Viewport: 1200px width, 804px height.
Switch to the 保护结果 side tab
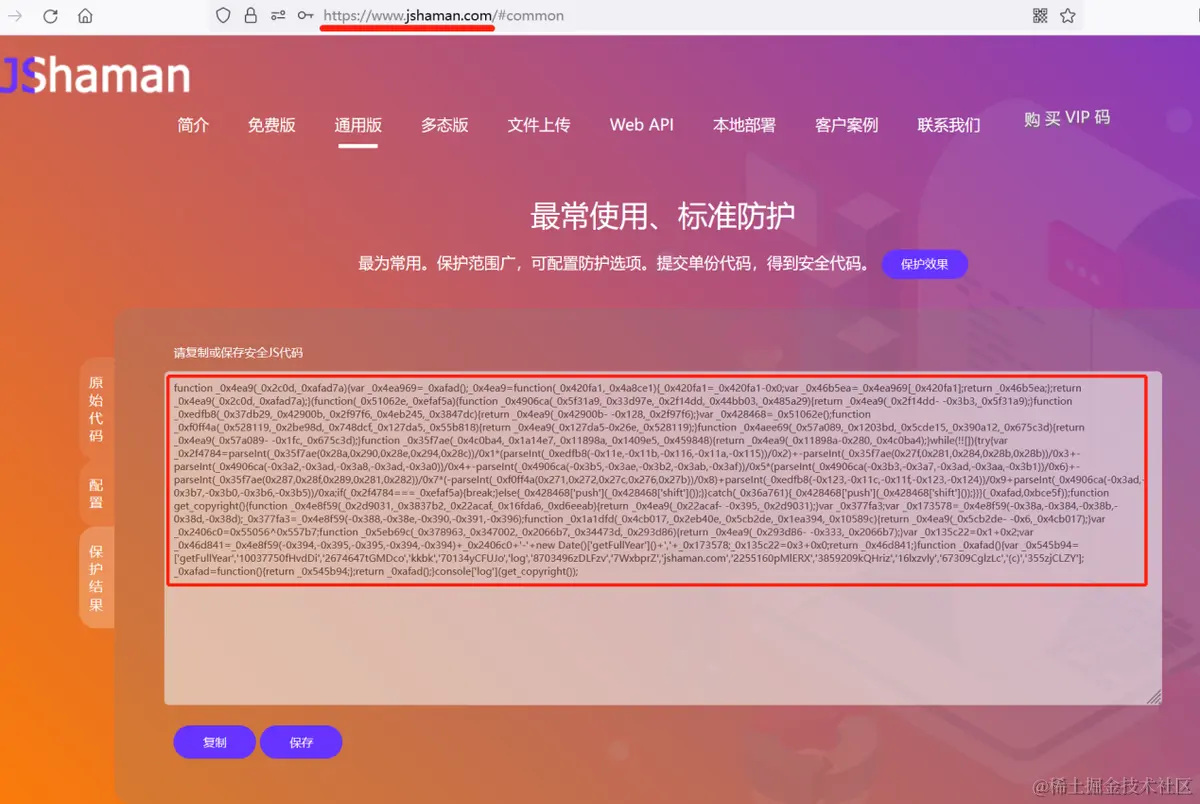coord(96,579)
